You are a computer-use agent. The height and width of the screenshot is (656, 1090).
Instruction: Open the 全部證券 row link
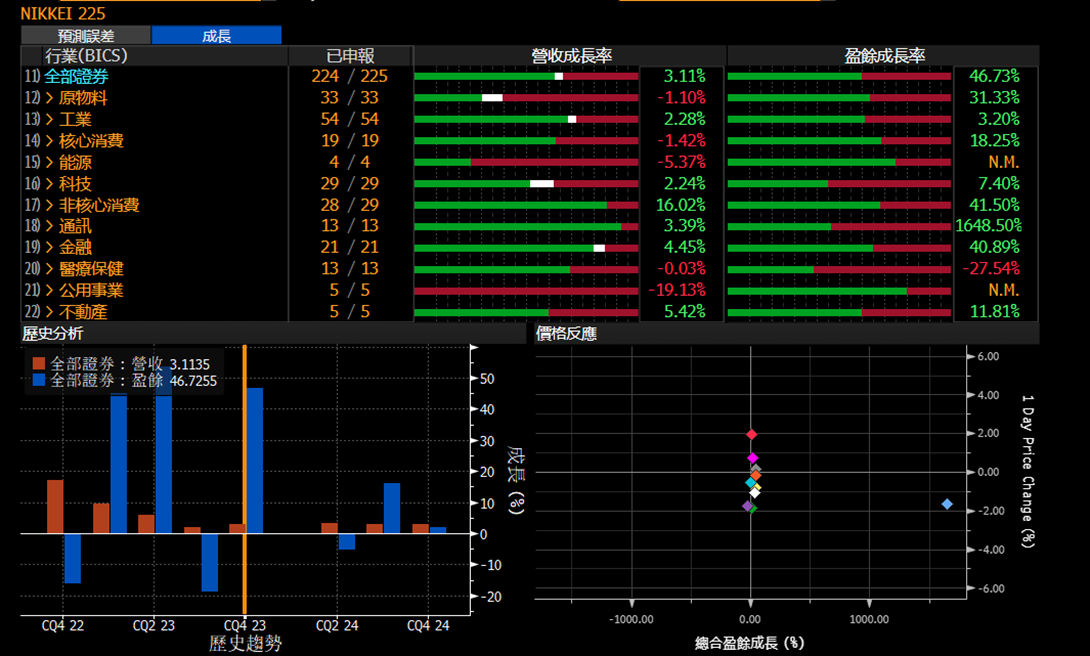pos(76,76)
